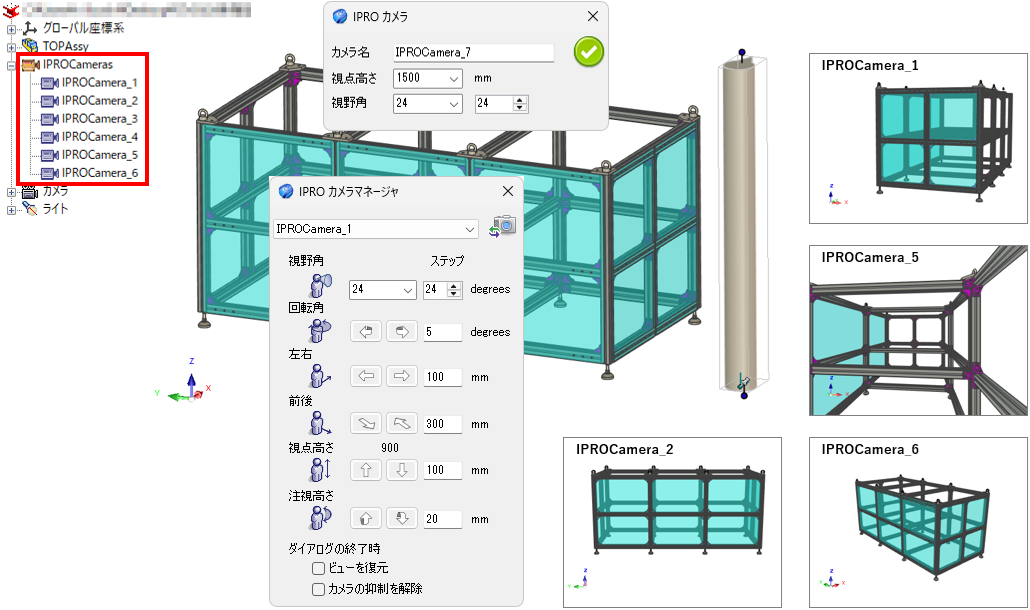Open the 視野角 dropdown in IPRO カメラ dialog
This screenshot has height=610, width=1030.
454,104
